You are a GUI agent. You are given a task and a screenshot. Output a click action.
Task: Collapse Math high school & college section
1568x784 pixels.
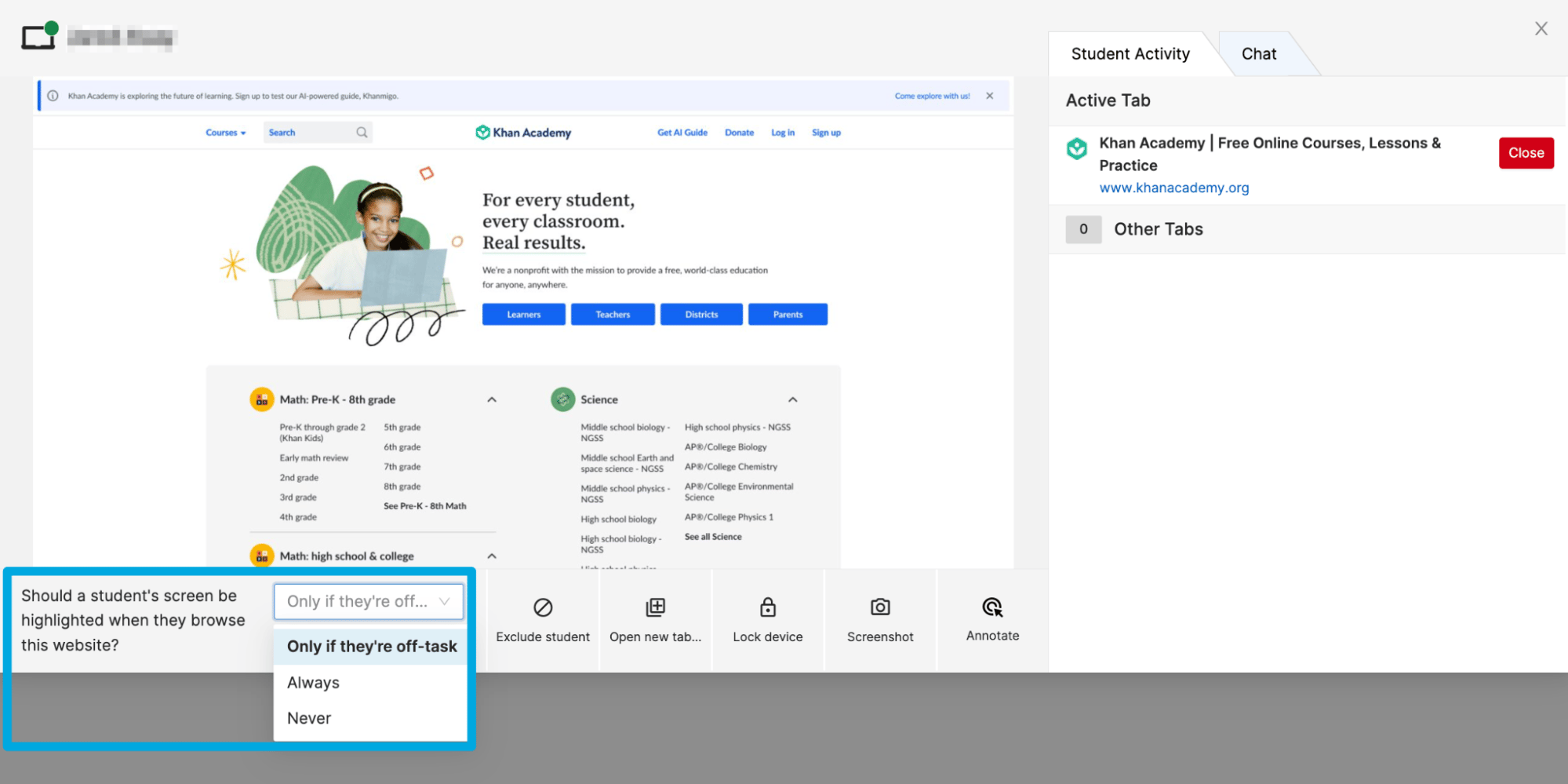pyautogui.click(x=492, y=556)
